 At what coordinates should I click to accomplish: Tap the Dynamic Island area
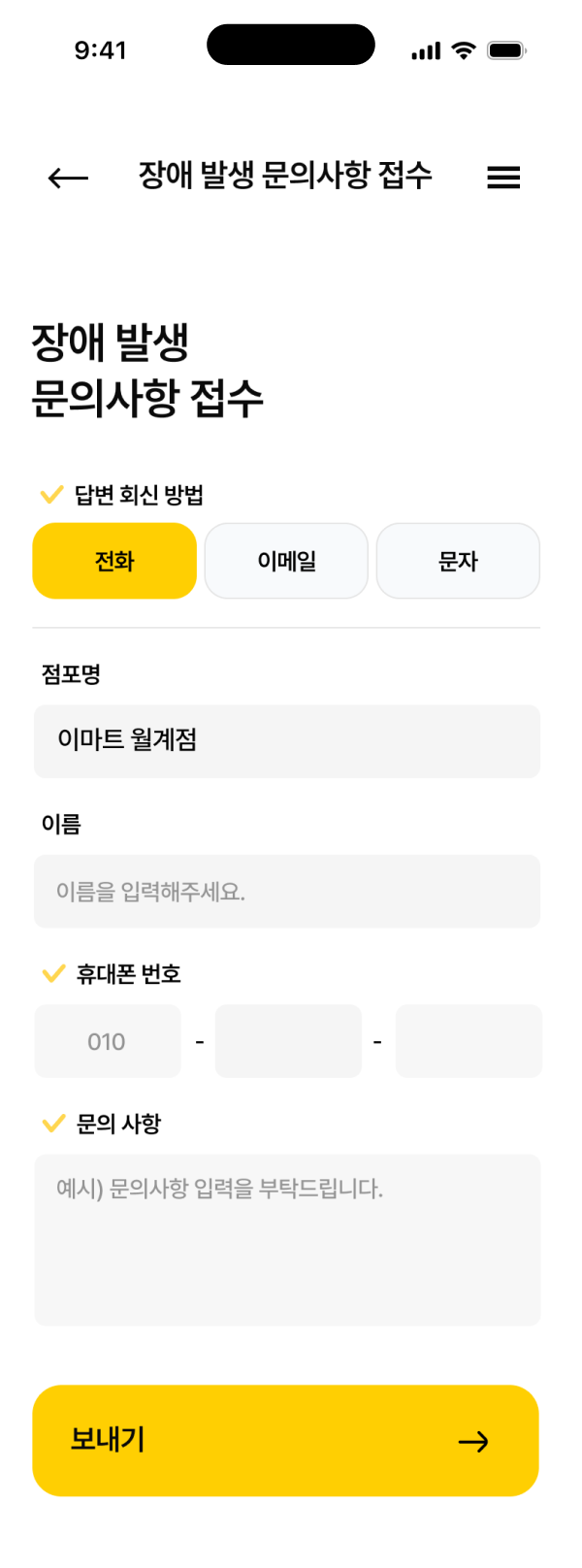tap(290, 46)
